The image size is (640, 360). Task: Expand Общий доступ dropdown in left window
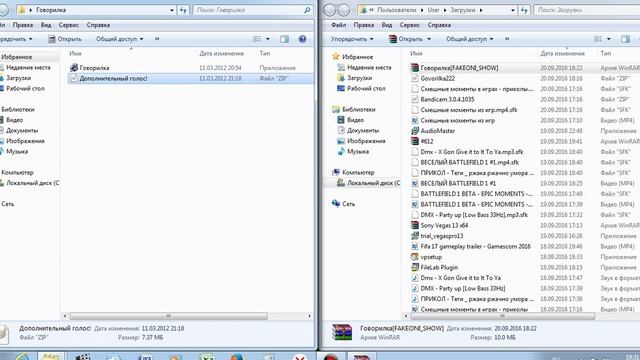120,39
